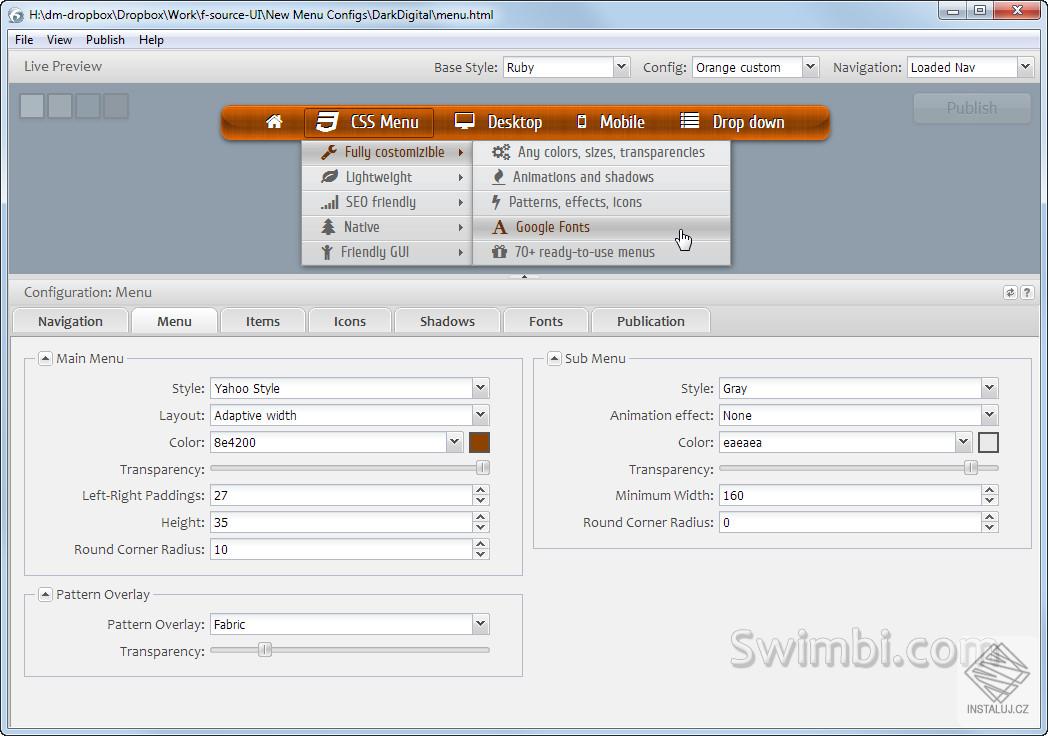The image size is (1048, 736).
Task: Click the letter A icon beside Google Fonts
Action: tap(499, 227)
